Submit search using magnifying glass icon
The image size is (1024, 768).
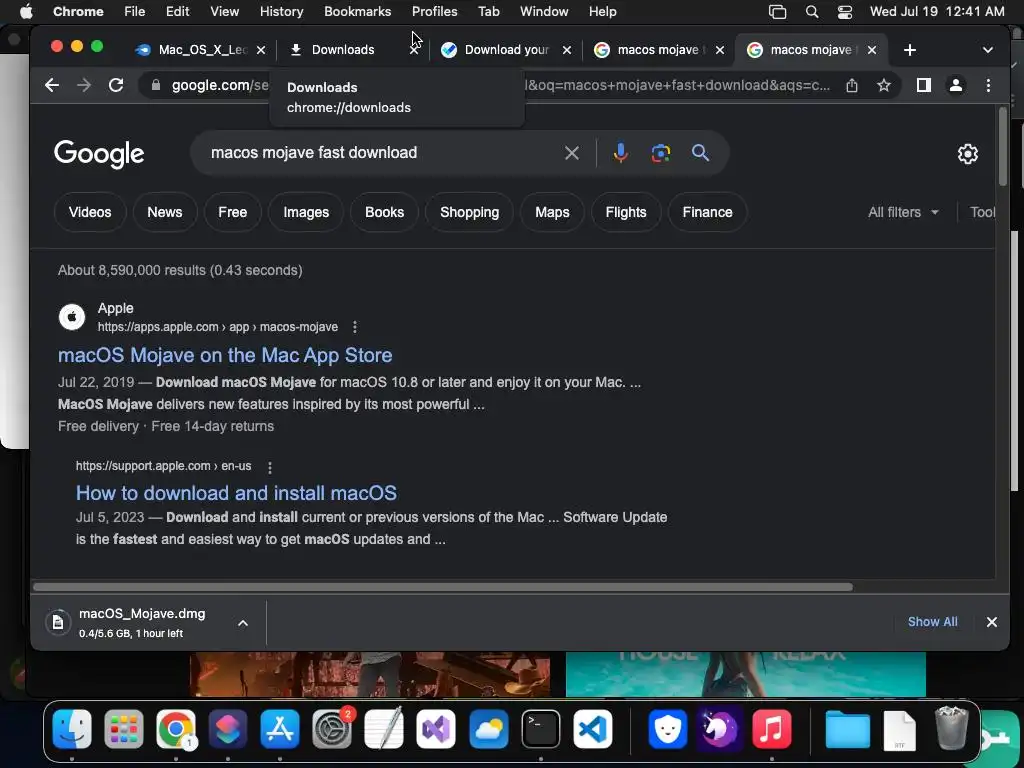[700, 153]
